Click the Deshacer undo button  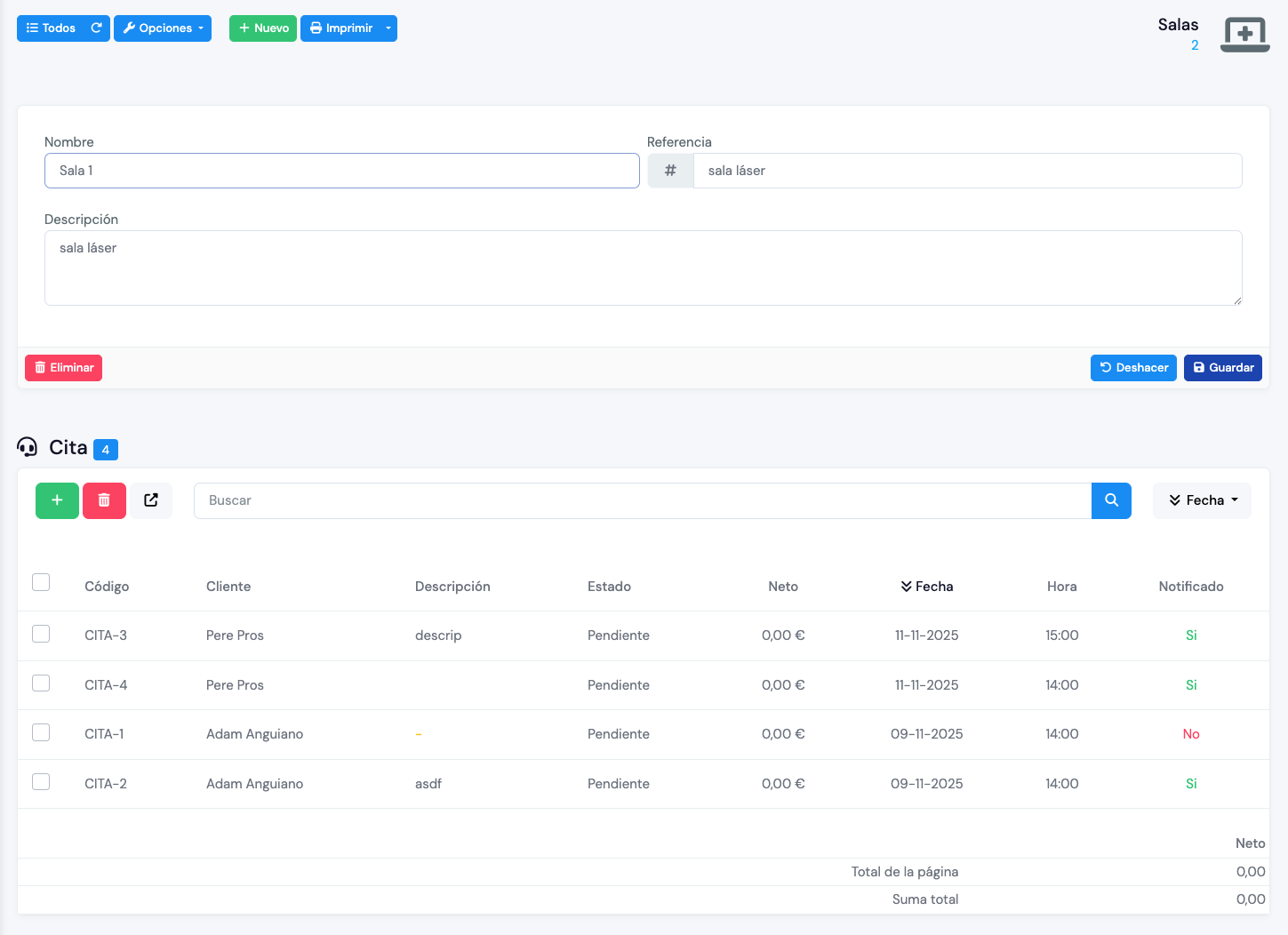(x=1133, y=368)
